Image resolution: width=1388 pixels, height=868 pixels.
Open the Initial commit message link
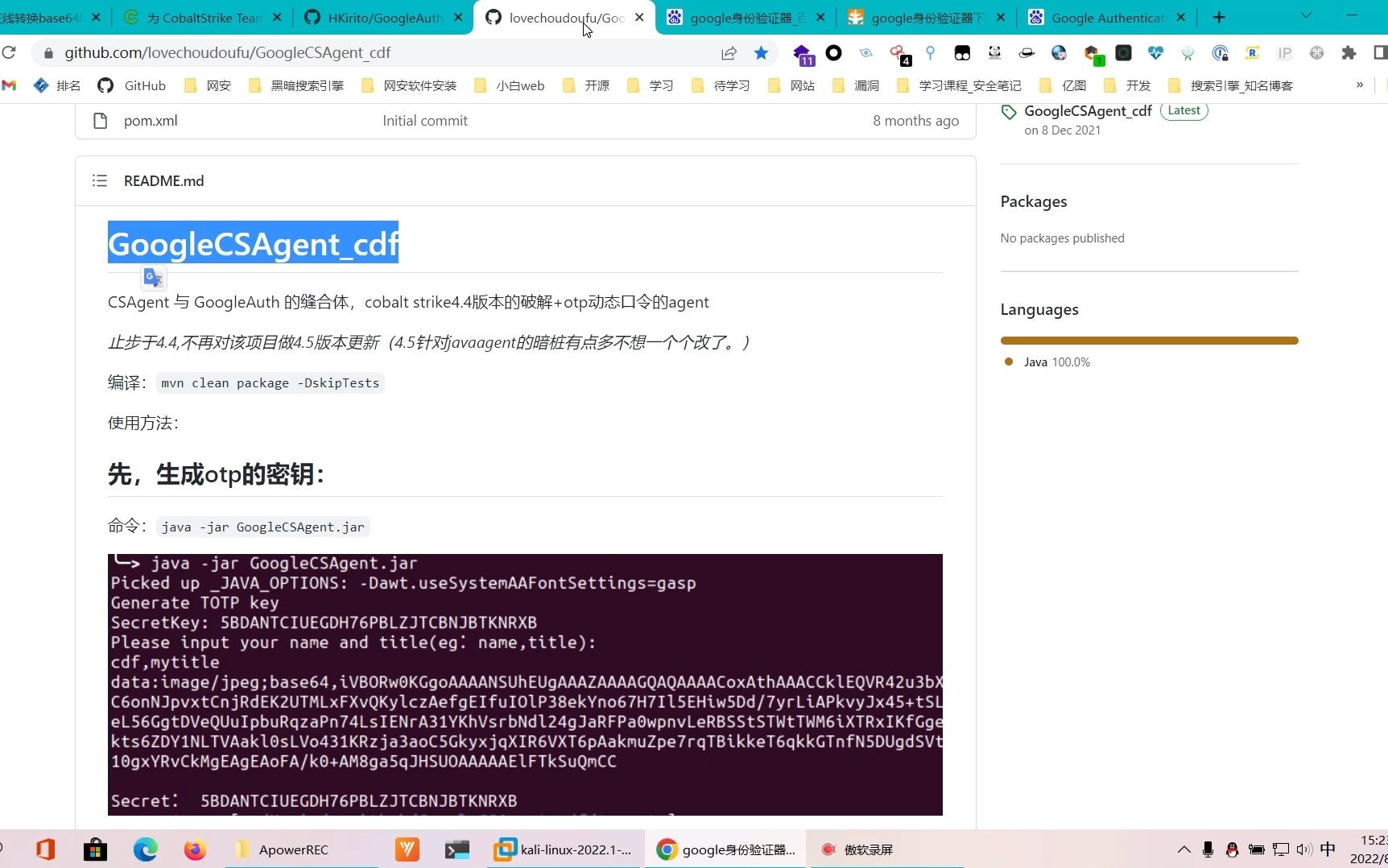(425, 121)
